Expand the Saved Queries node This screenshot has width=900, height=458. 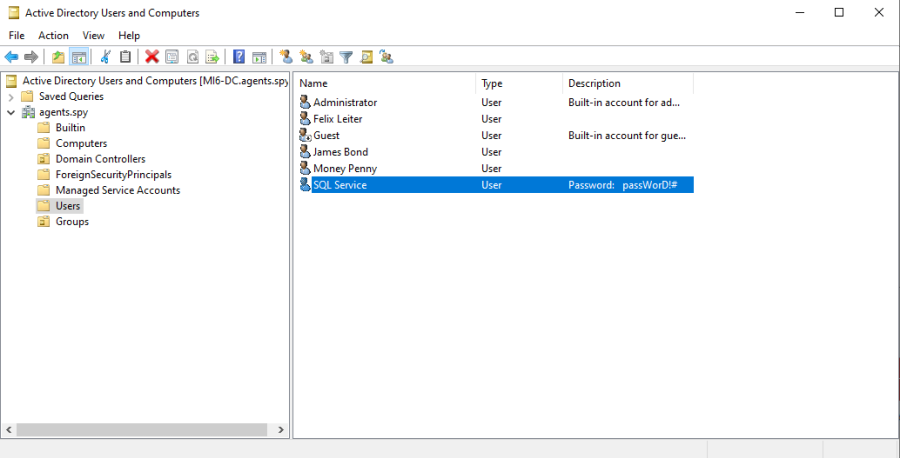10,96
